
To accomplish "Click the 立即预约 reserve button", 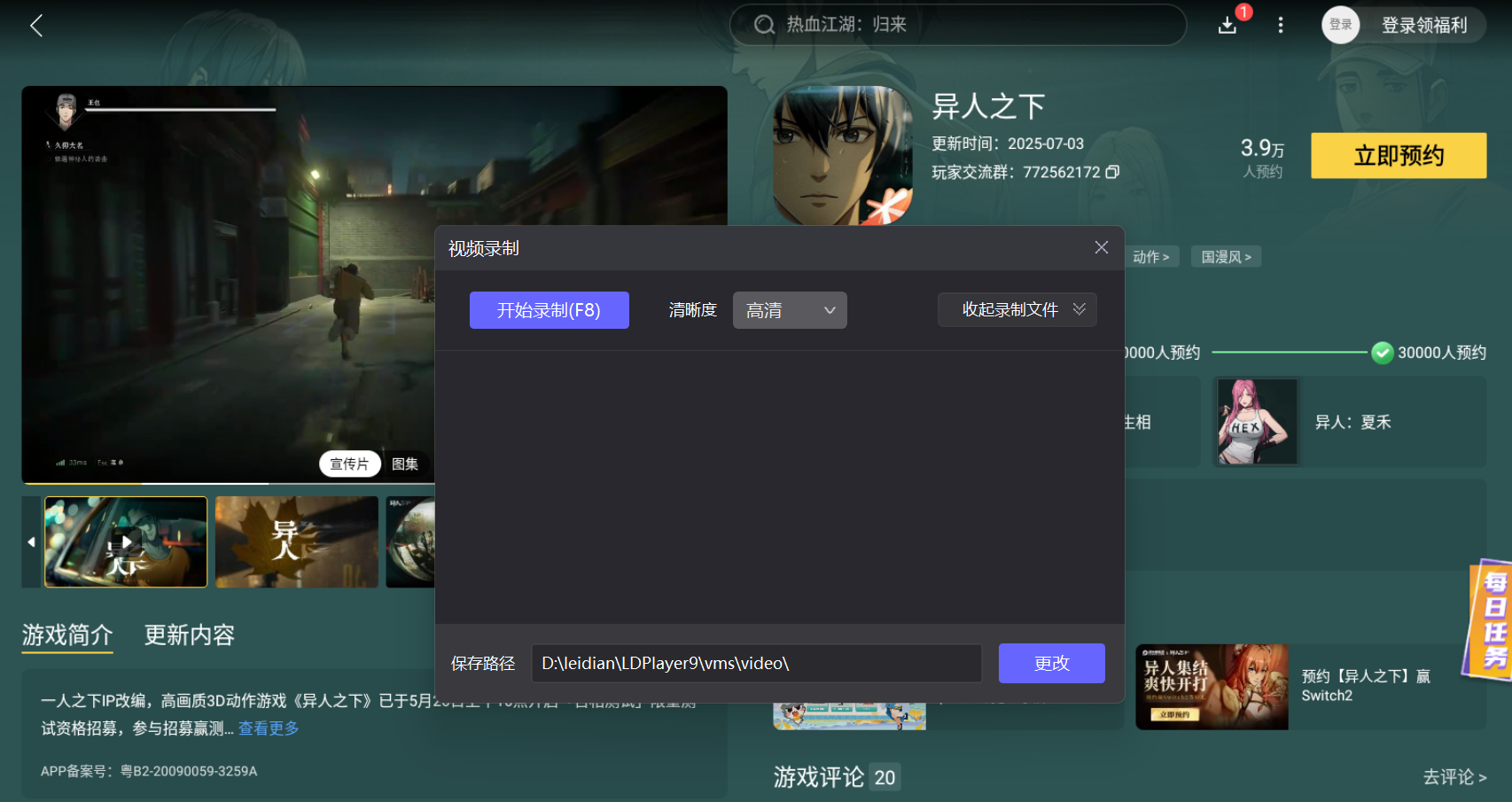I will 1399,156.
